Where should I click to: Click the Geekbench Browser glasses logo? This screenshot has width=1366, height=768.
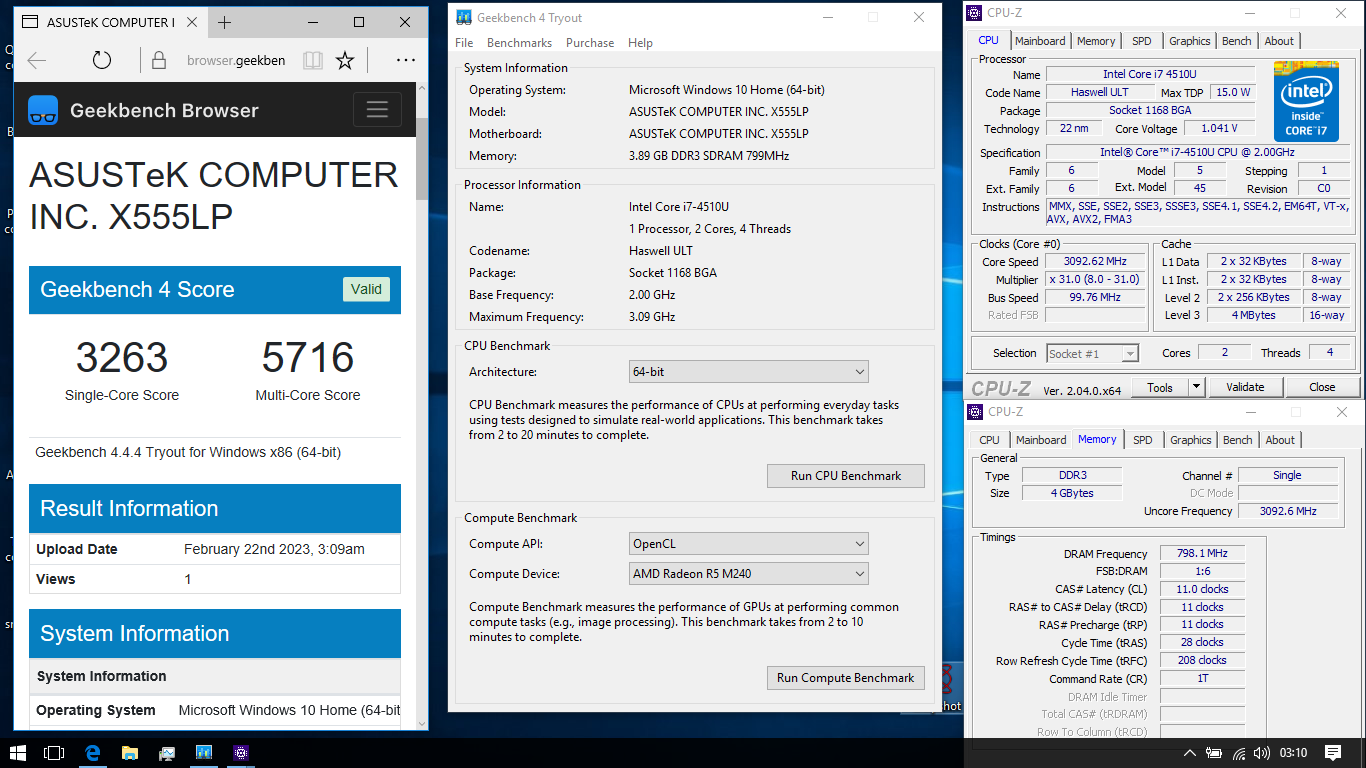pyautogui.click(x=44, y=110)
